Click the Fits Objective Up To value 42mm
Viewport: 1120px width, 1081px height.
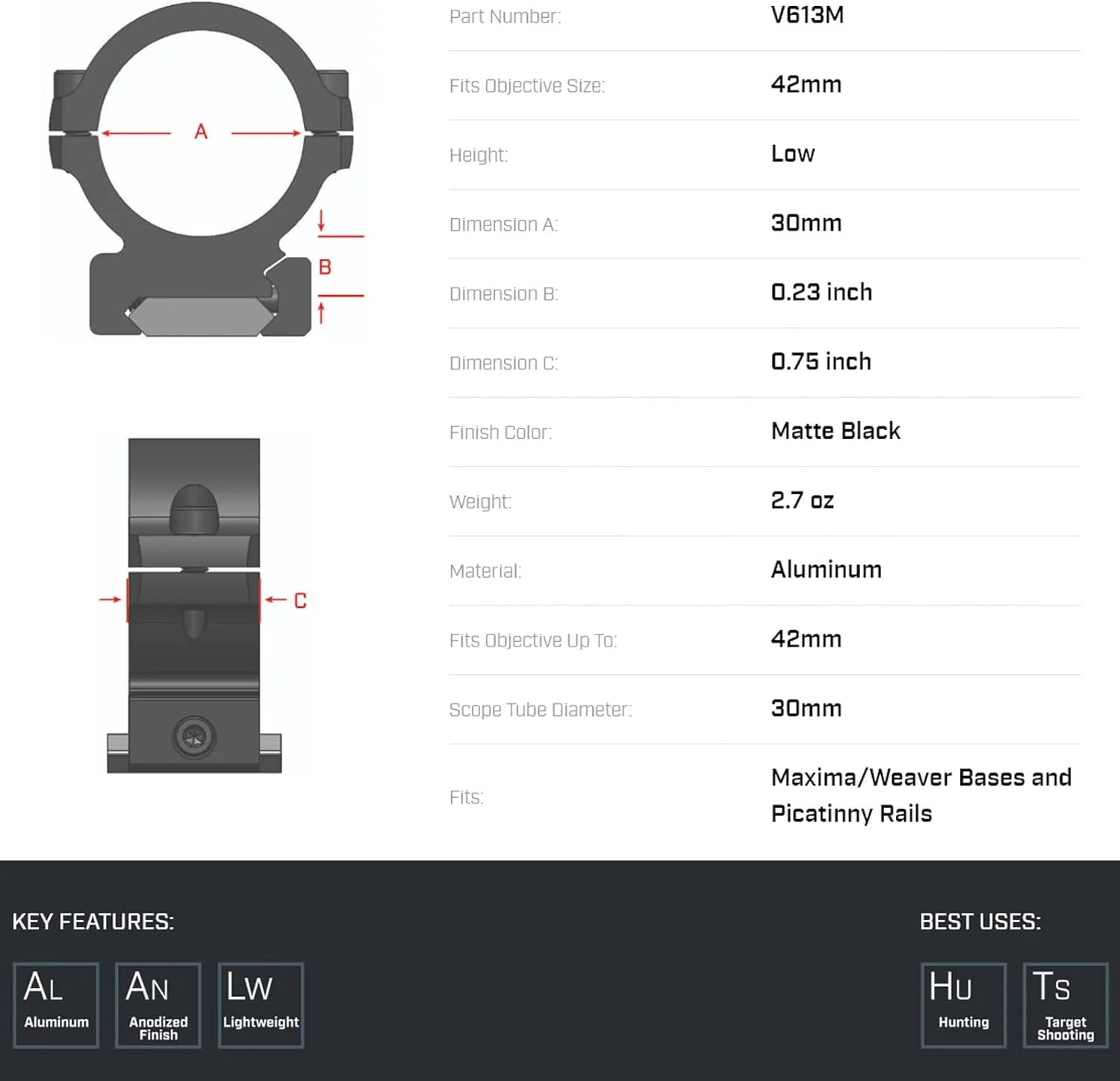pos(806,640)
